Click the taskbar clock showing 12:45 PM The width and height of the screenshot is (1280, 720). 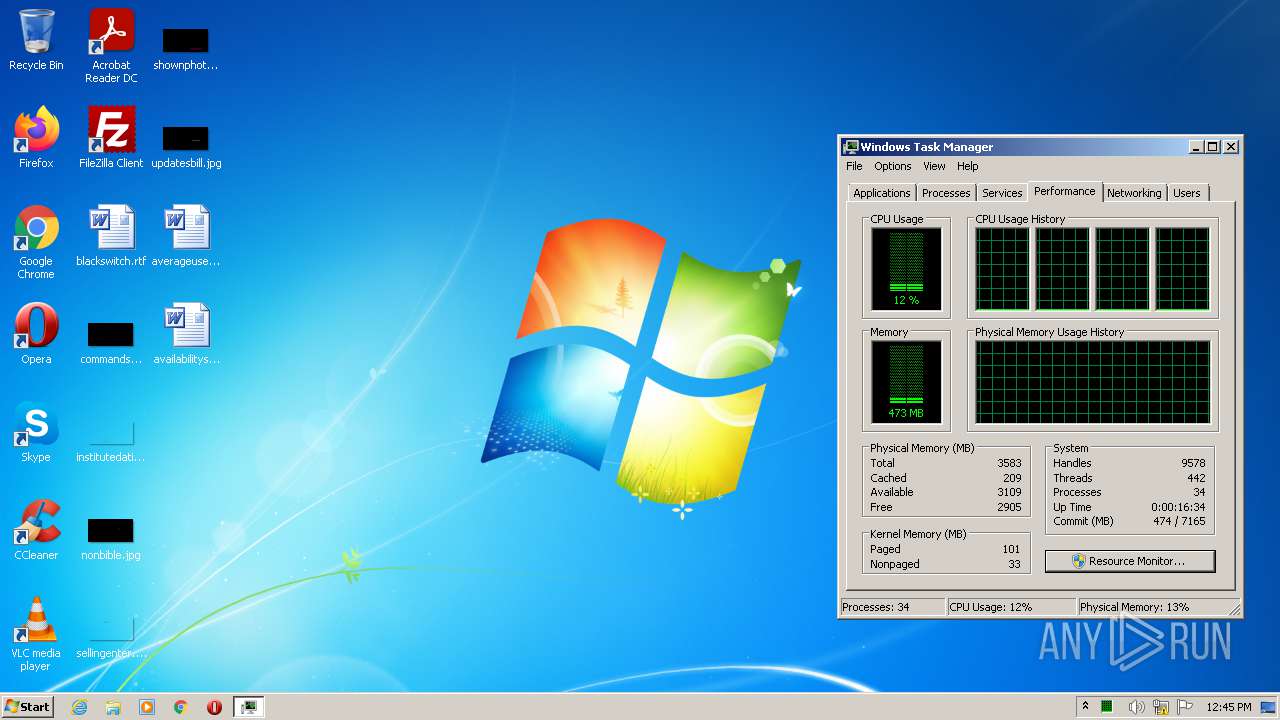[x=1228, y=707]
